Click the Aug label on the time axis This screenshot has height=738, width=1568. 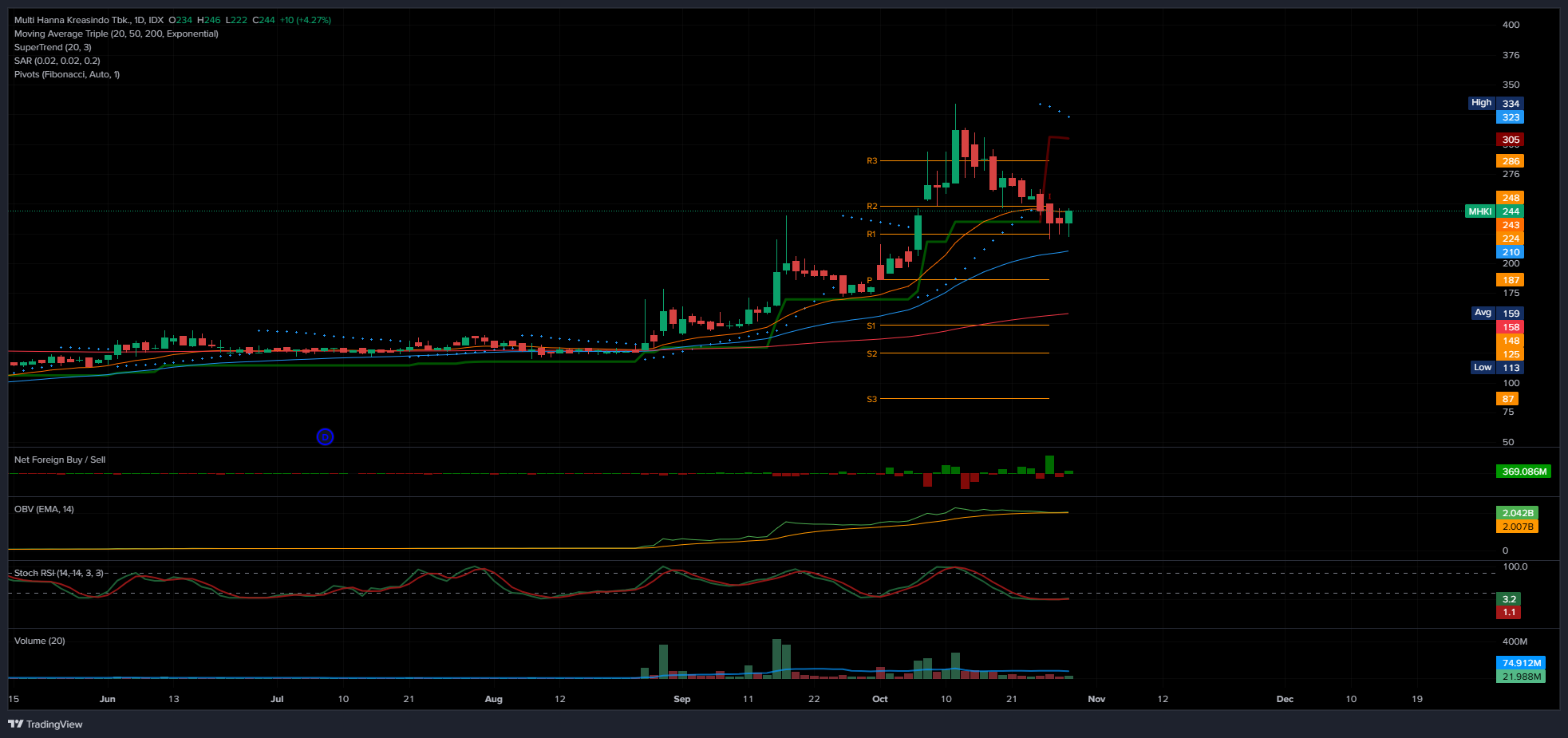point(494,699)
